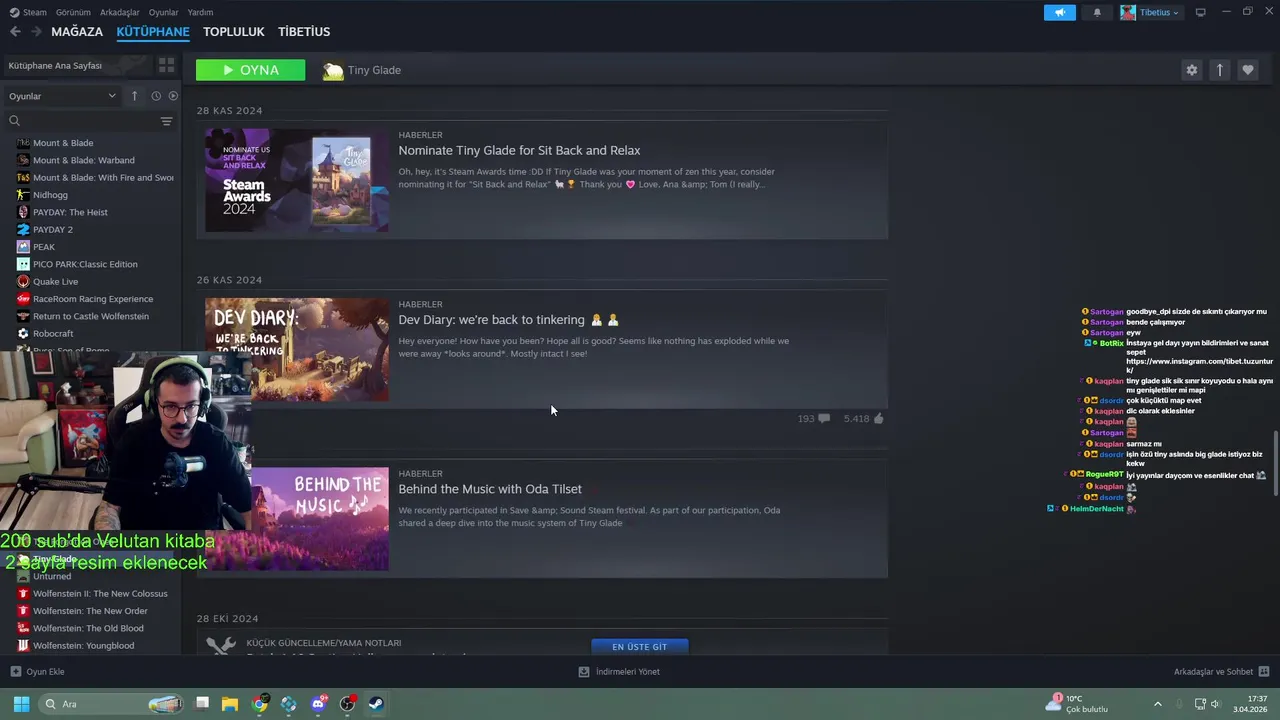Click the Oyun Ekle plus icon

point(15,672)
